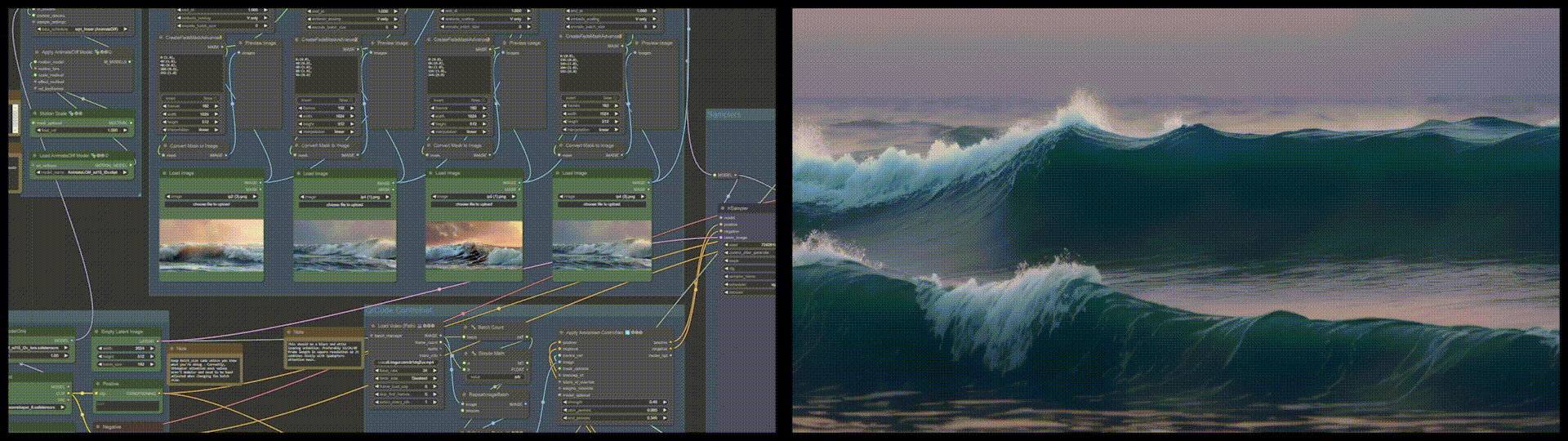Click the height field in Empty Latent Image

tap(126, 356)
